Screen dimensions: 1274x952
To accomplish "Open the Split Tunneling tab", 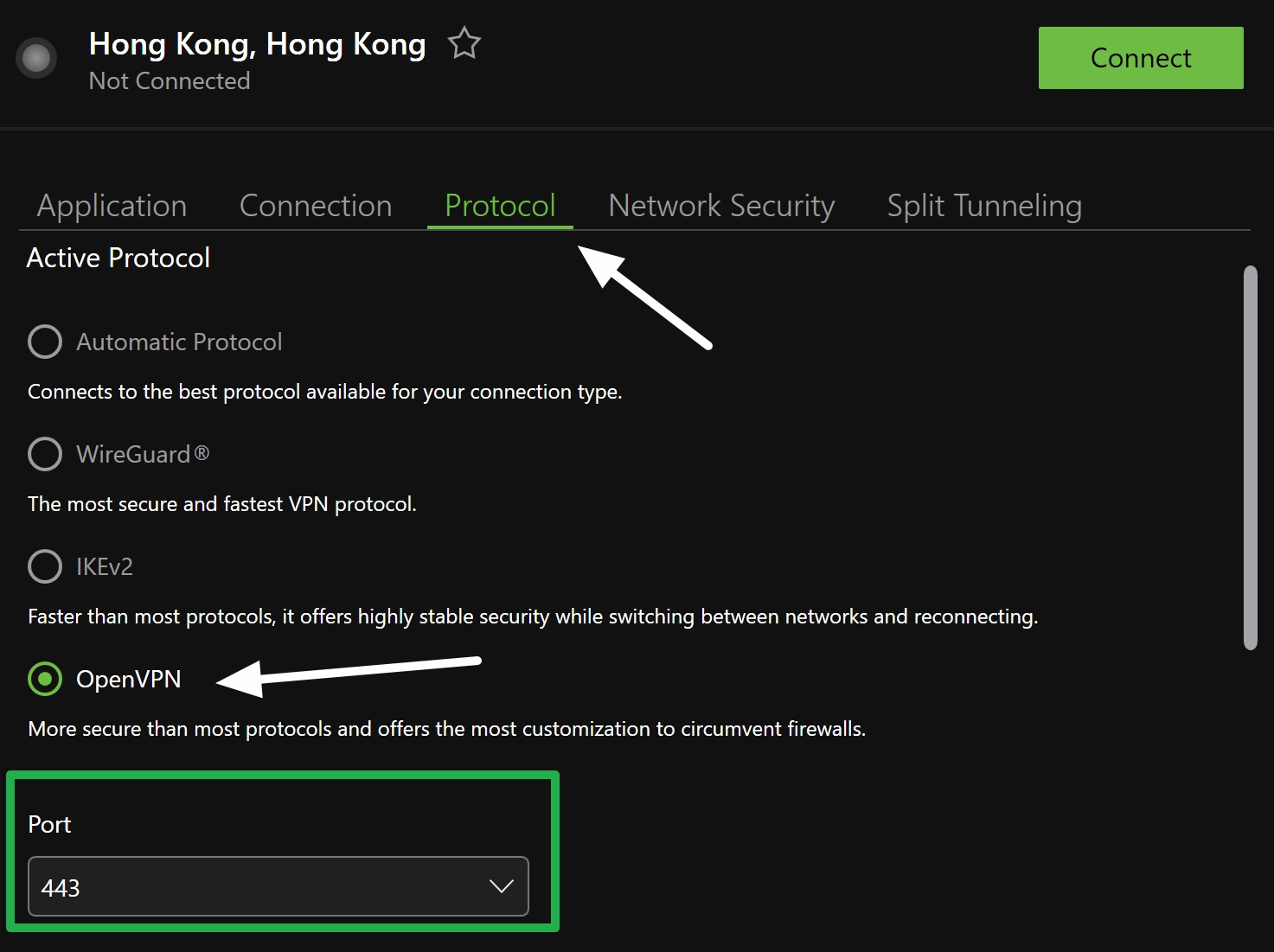I will pyautogui.click(x=984, y=206).
